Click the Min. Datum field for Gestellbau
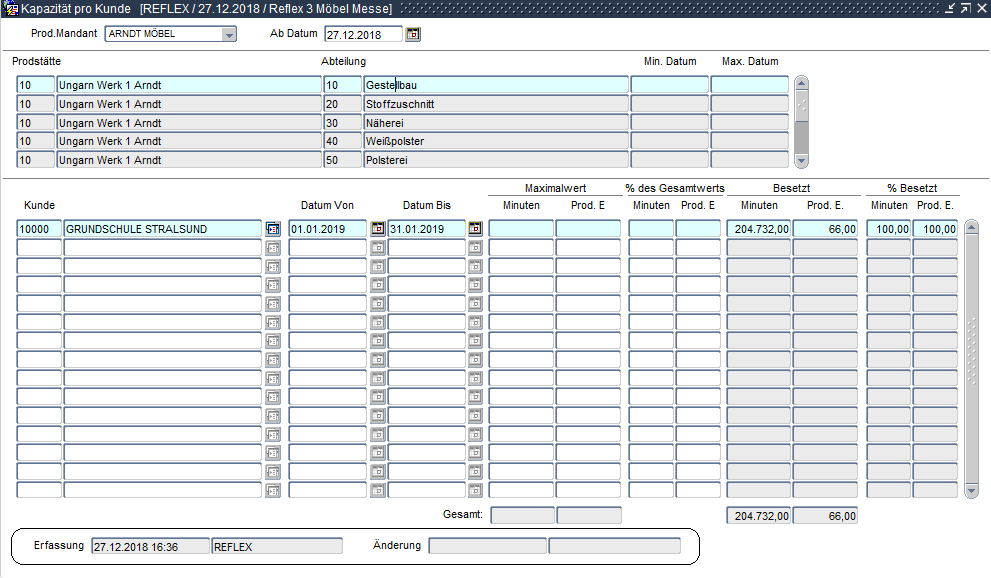Screen dimensions: 991x578 pos(669,85)
